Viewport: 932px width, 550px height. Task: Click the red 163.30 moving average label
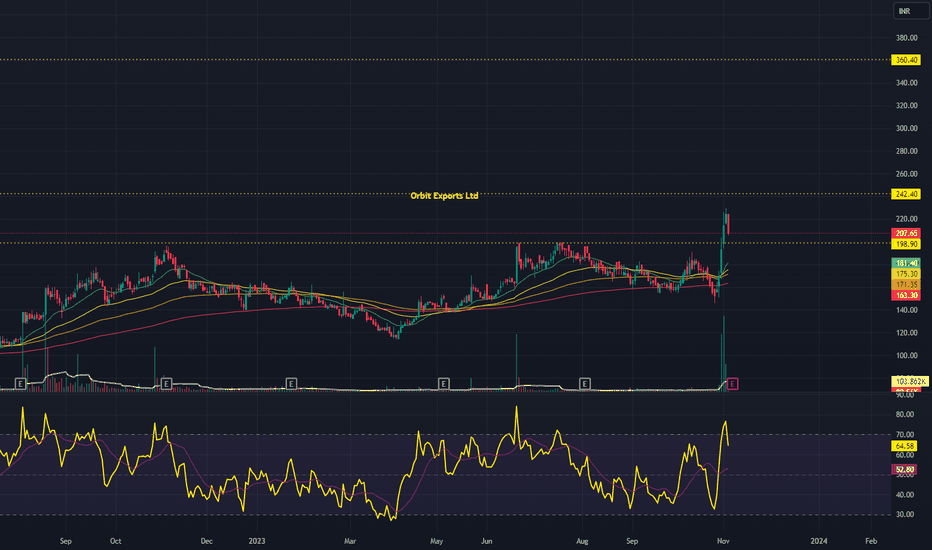(x=906, y=296)
